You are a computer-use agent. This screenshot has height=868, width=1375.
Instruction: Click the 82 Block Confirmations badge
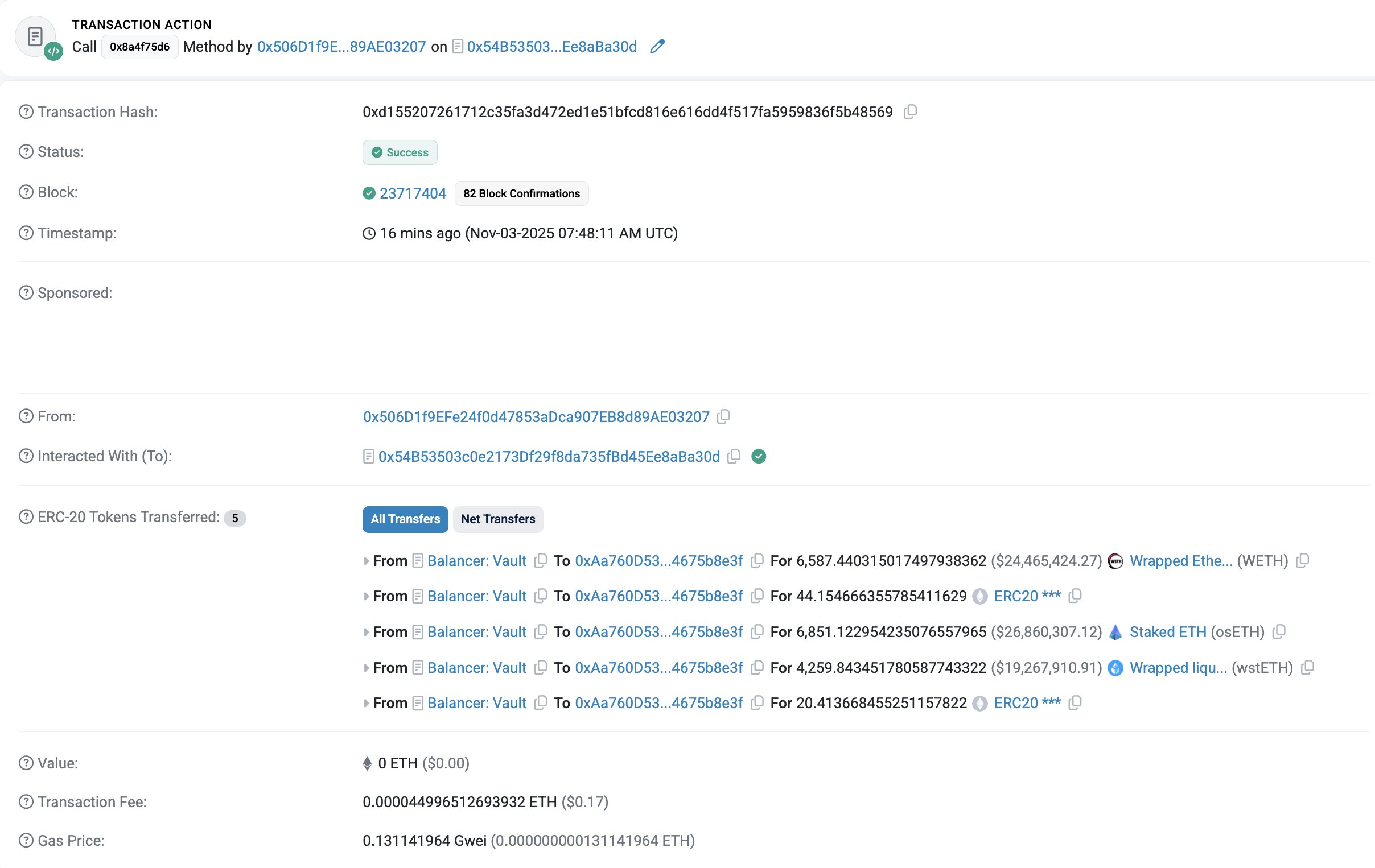tap(521, 193)
